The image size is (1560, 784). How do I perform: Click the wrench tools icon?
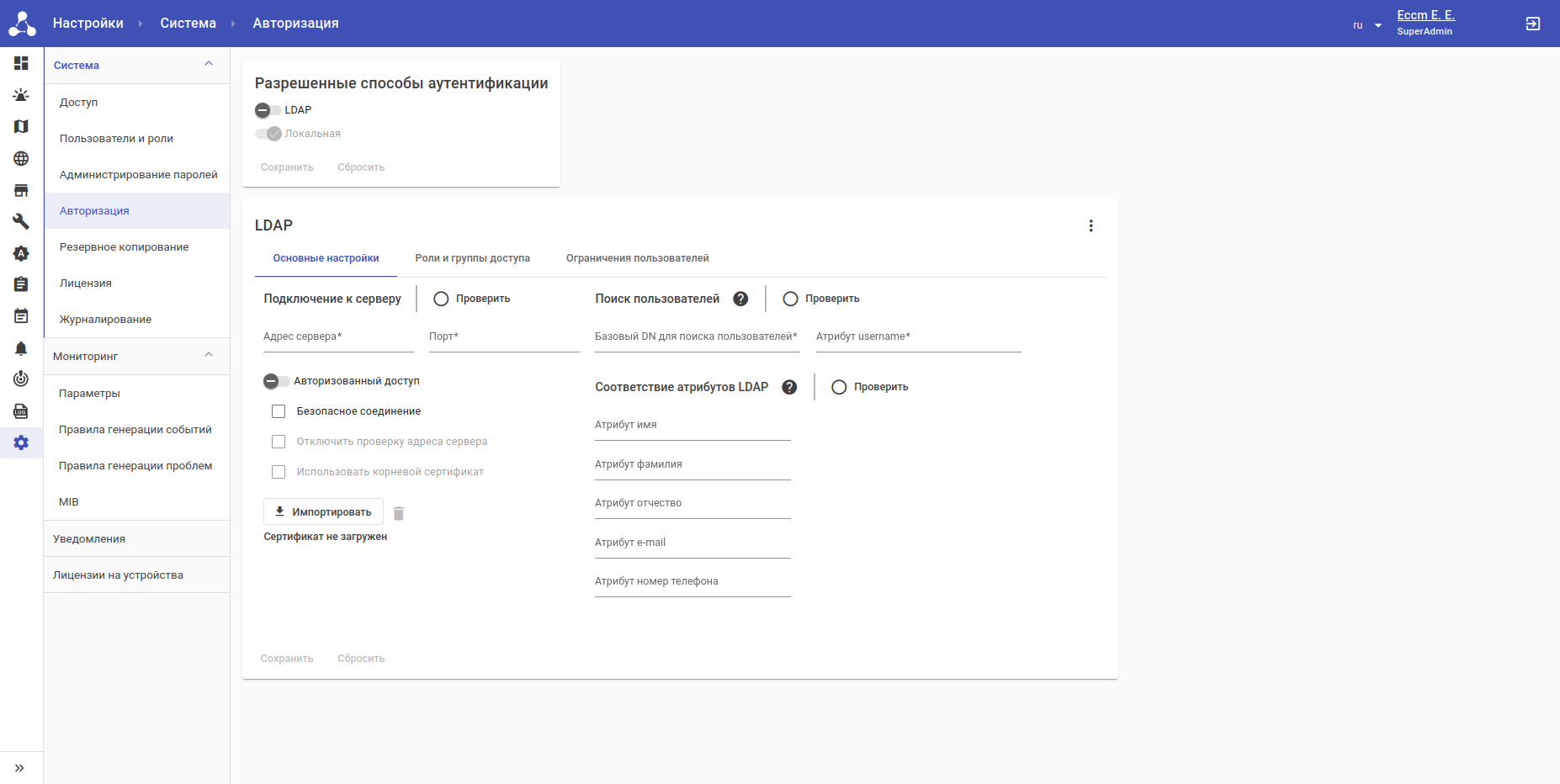pyautogui.click(x=21, y=221)
